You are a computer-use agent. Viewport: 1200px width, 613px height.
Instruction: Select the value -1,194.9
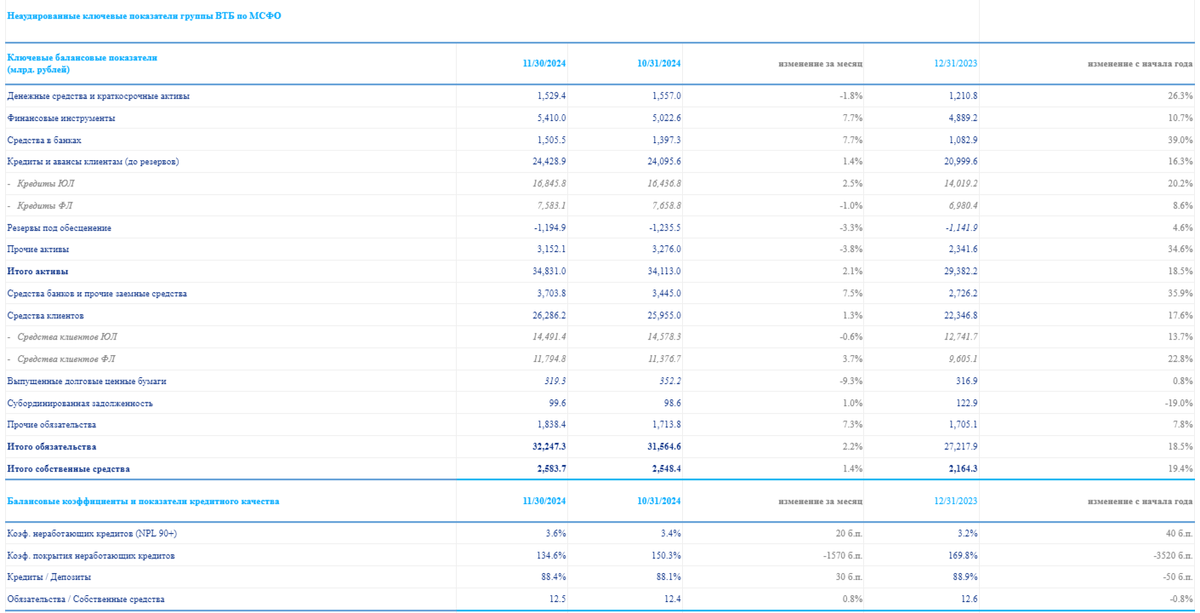[551, 228]
